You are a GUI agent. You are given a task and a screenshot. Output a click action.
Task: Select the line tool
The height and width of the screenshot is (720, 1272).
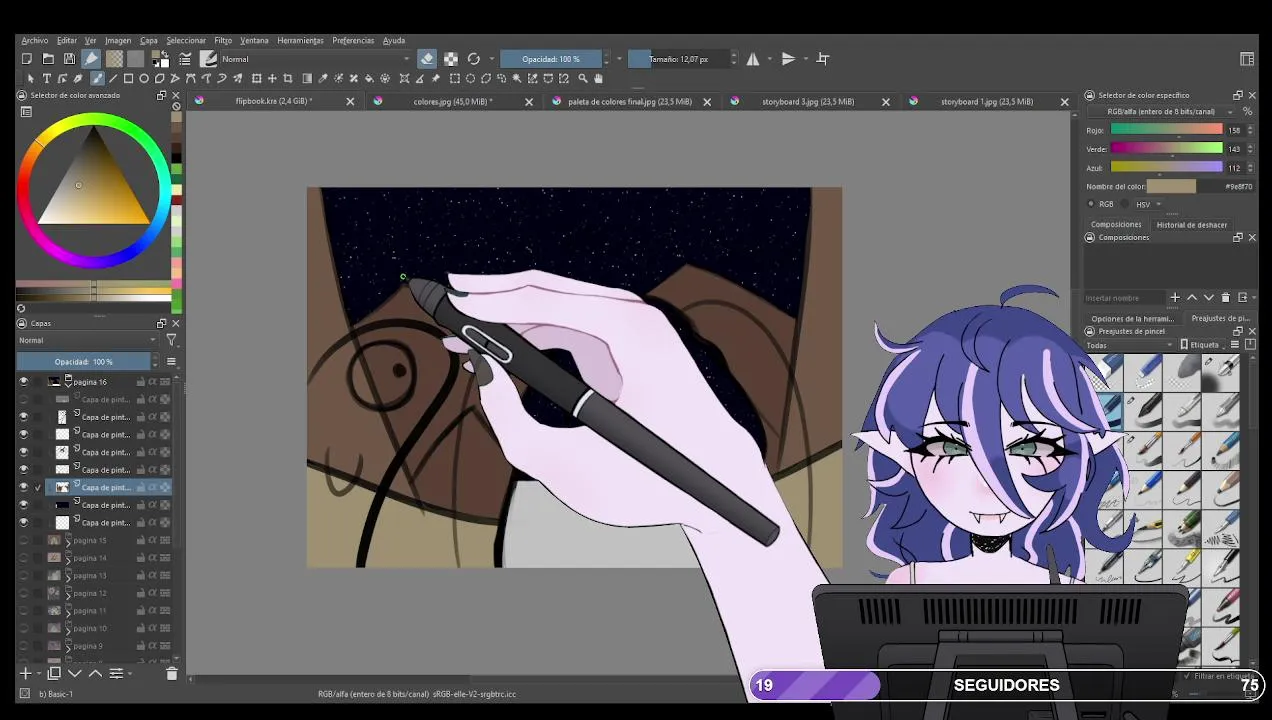113,78
